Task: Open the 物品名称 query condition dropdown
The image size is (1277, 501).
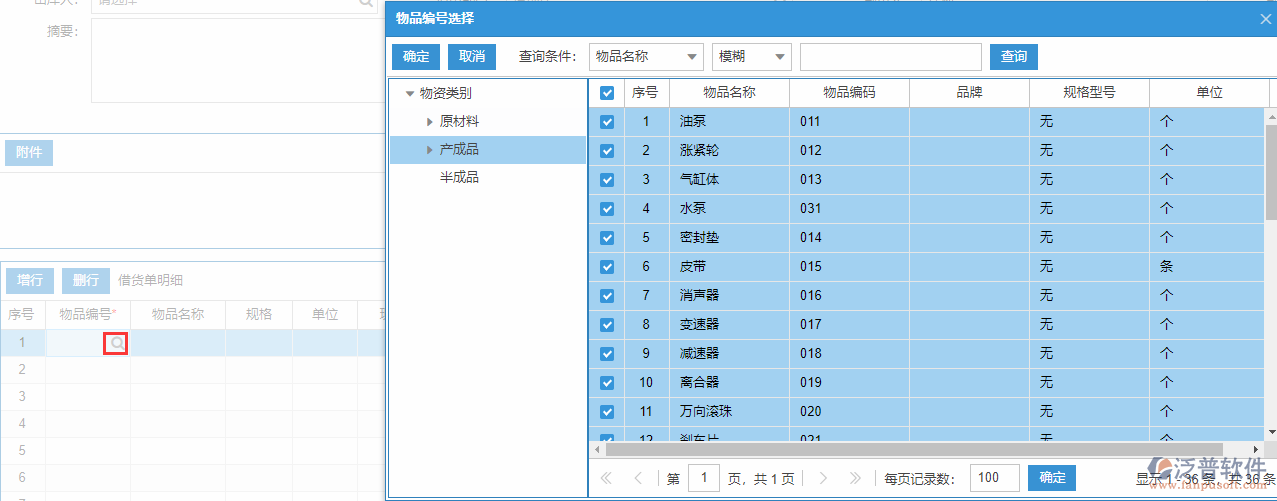Action: click(646, 57)
